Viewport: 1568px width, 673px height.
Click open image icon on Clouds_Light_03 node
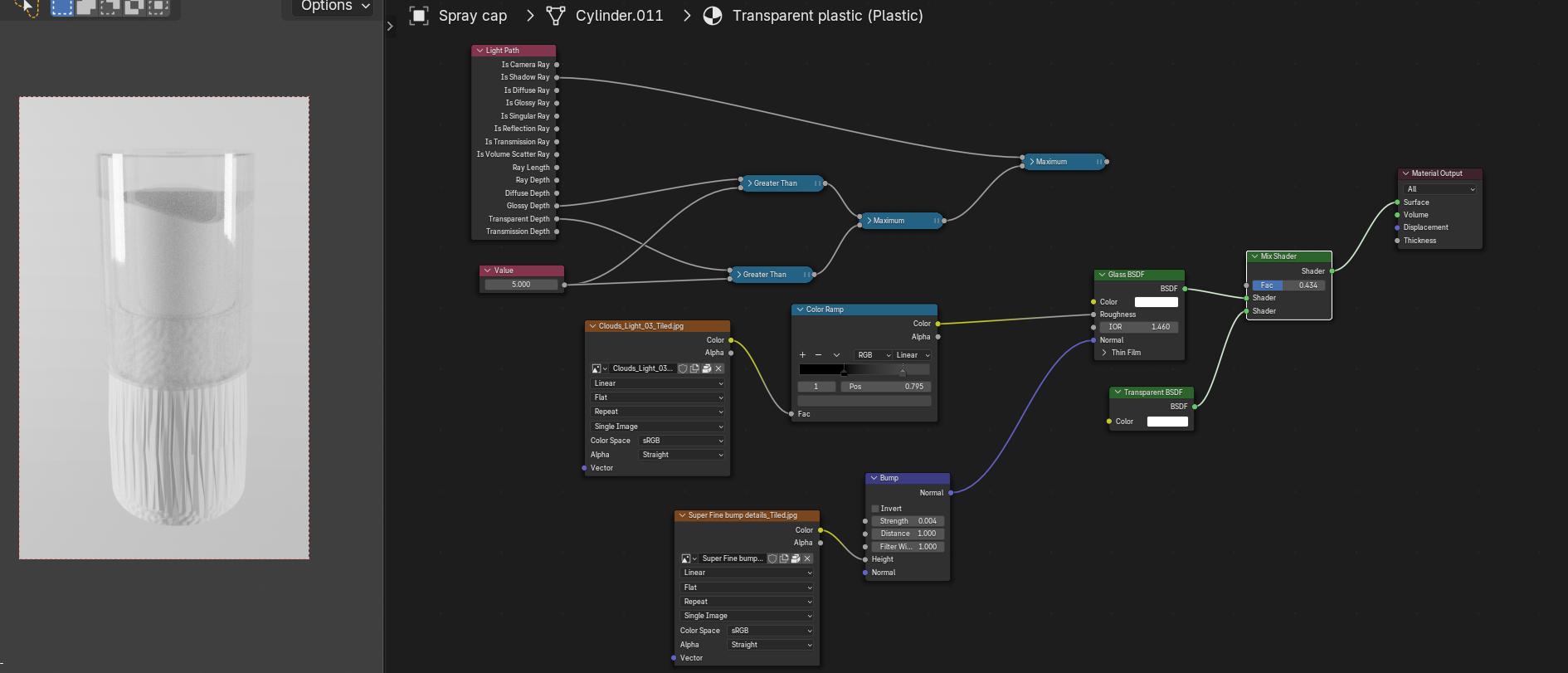click(x=707, y=368)
